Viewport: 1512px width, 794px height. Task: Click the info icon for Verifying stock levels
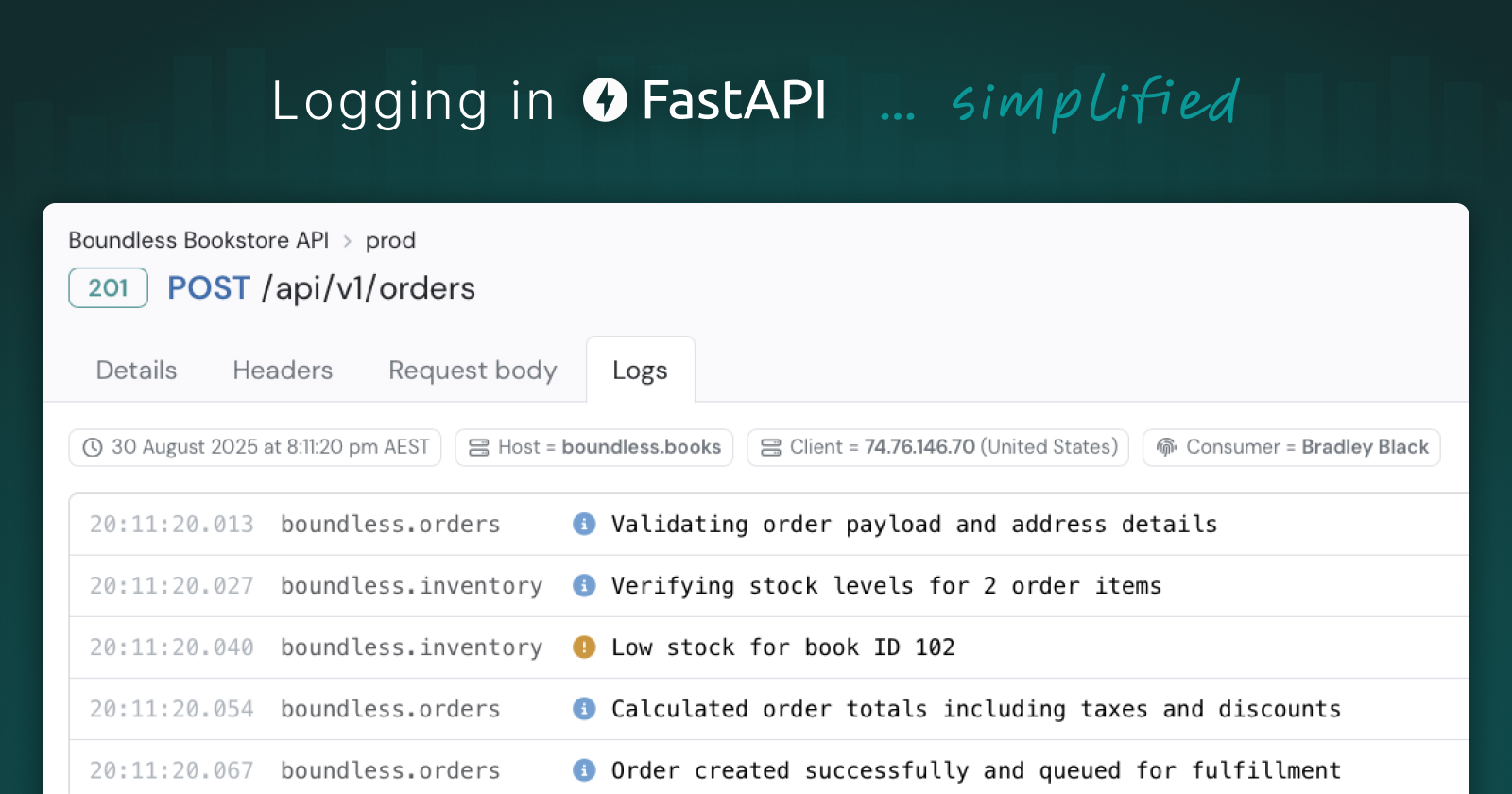click(584, 585)
